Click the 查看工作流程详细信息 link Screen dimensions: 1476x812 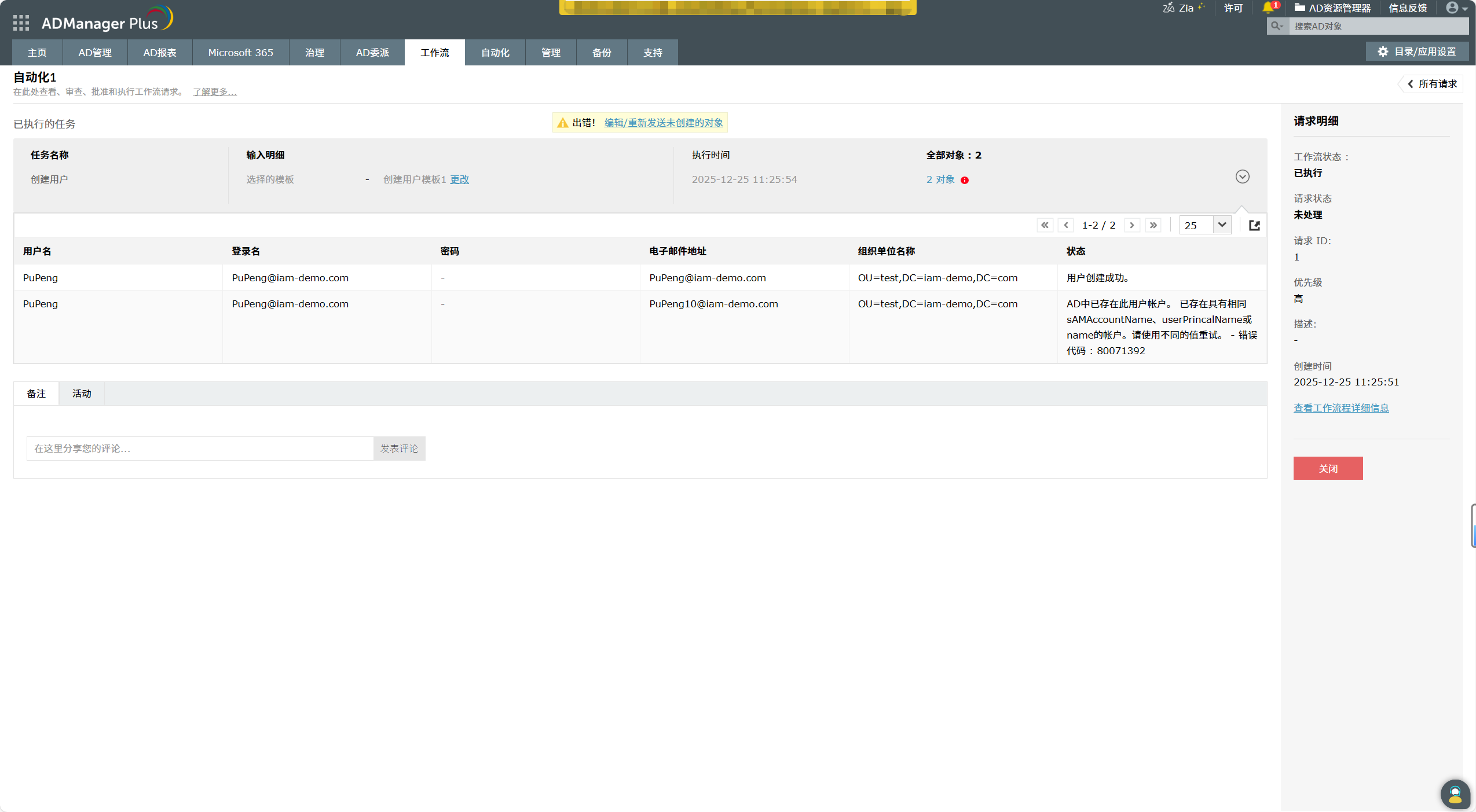point(1341,408)
